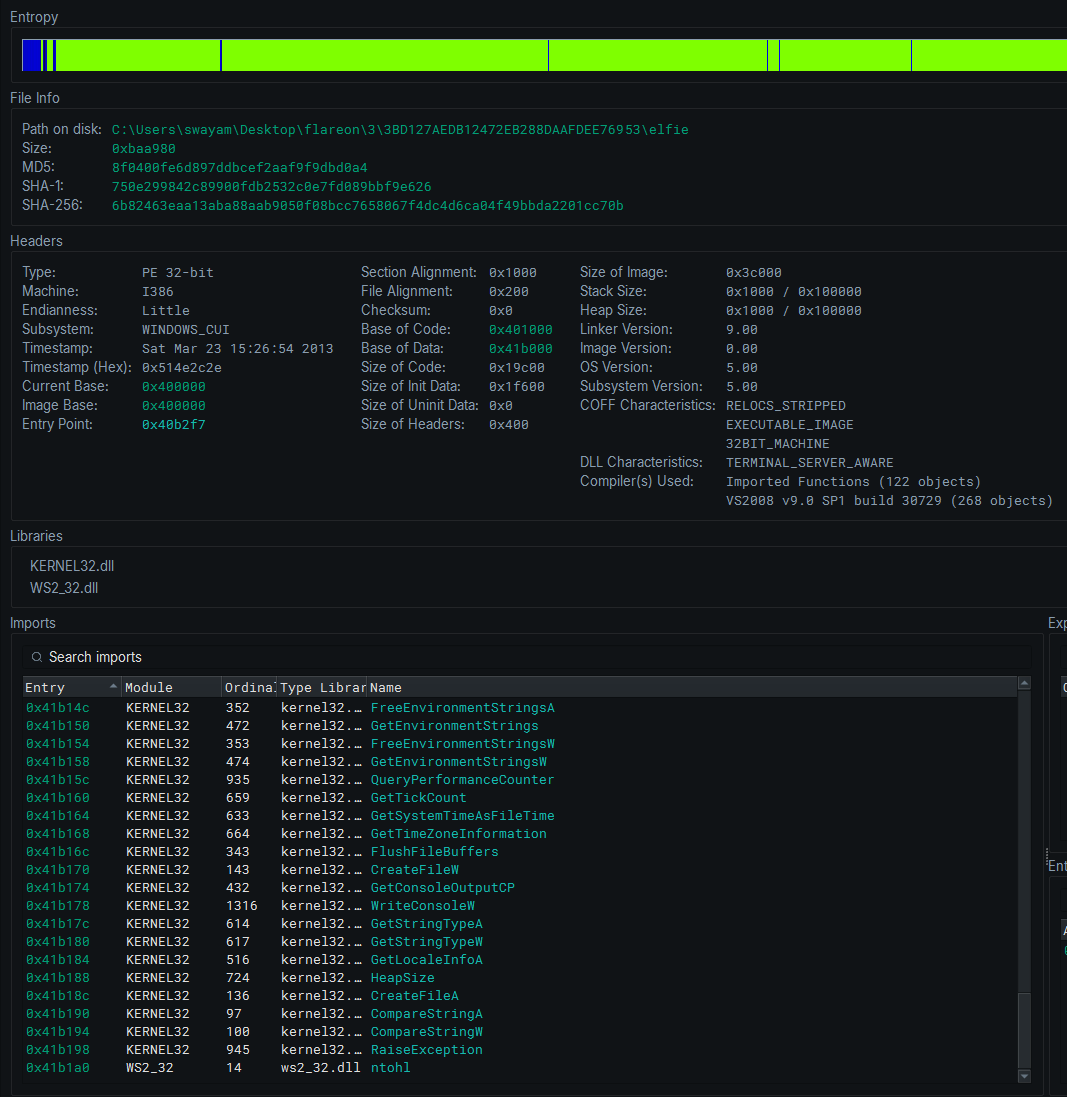1067x1097 pixels.
Task: Select the CreateFileW import name
Action: click(414, 870)
